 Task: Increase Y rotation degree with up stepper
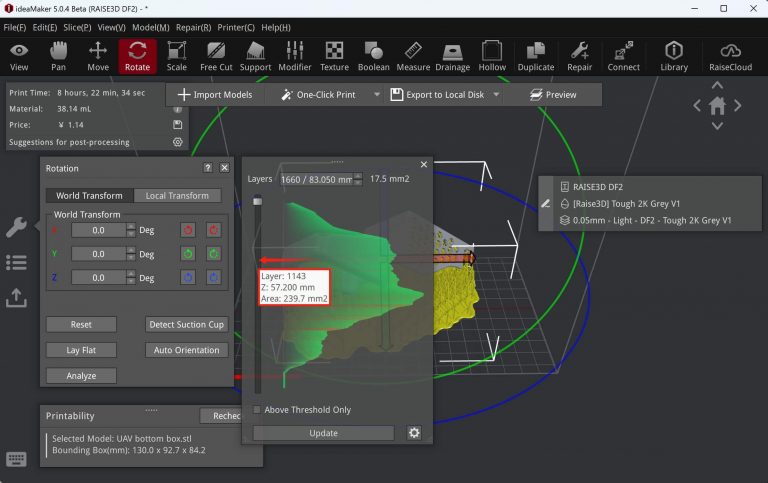[x=131, y=251]
